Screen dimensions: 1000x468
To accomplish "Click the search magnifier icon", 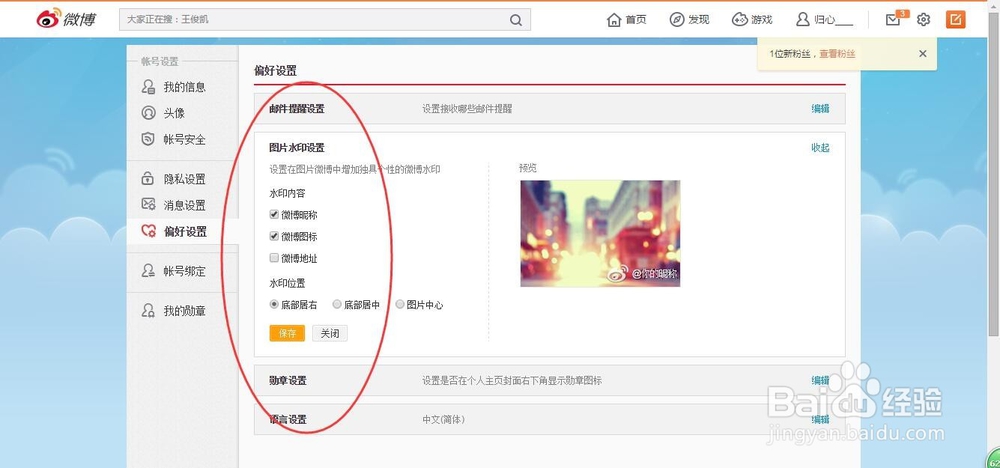I will coord(516,20).
